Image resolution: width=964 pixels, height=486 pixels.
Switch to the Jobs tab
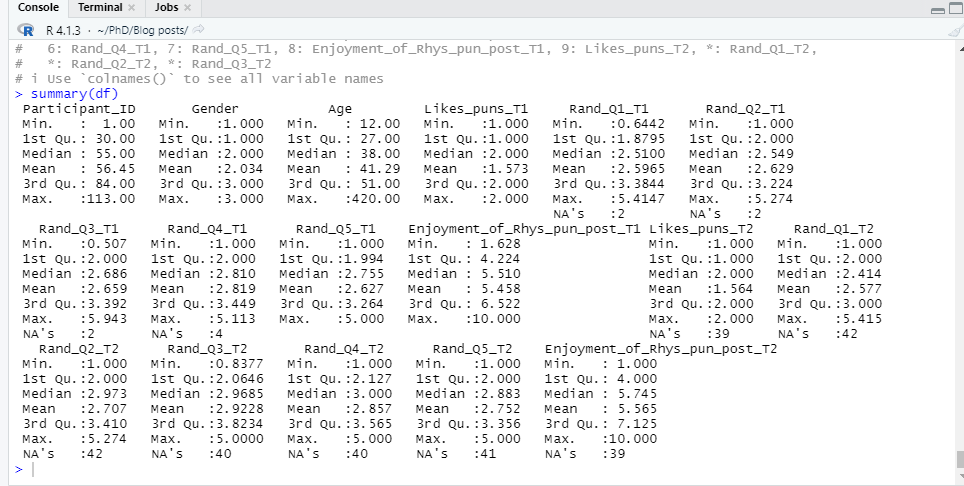[167, 8]
